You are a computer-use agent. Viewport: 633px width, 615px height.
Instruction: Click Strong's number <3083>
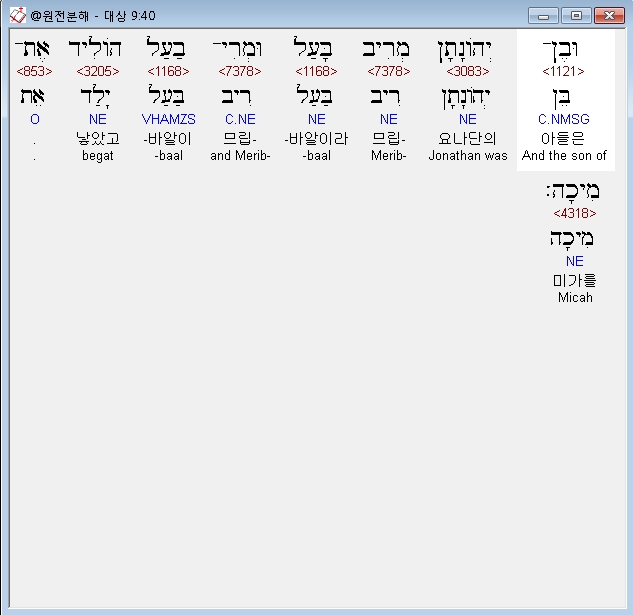[467, 71]
